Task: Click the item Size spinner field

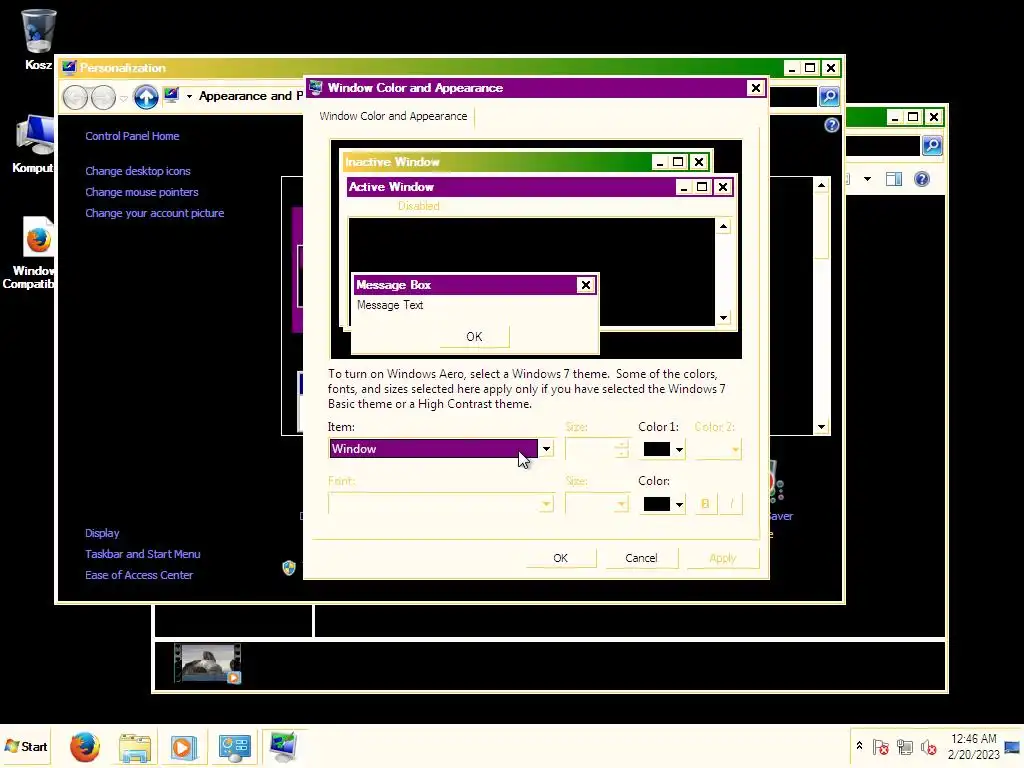Action: point(597,449)
